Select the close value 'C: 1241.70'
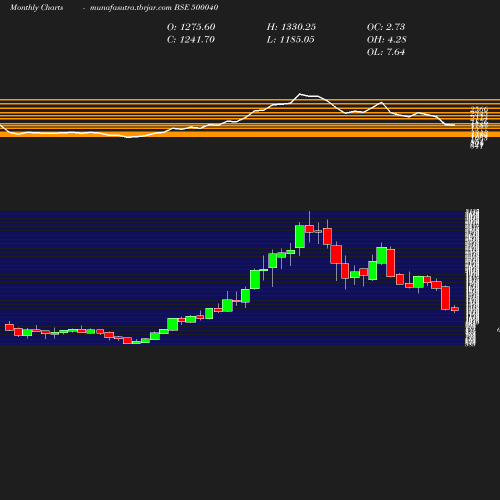Viewport: 500px width, 500px height. click(x=191, y=40)
